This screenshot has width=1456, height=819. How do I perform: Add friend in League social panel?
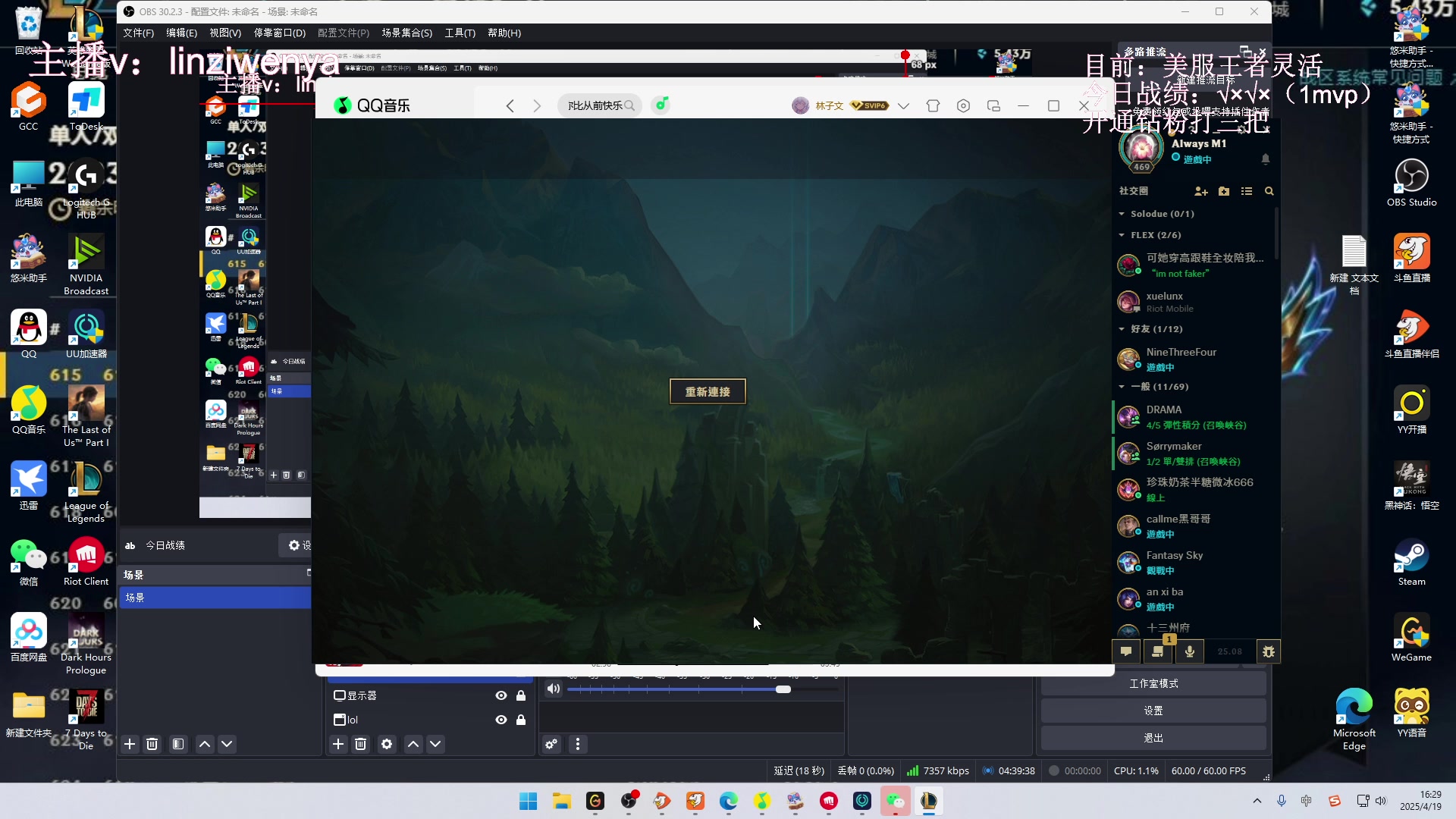(x=1200, y=192)
